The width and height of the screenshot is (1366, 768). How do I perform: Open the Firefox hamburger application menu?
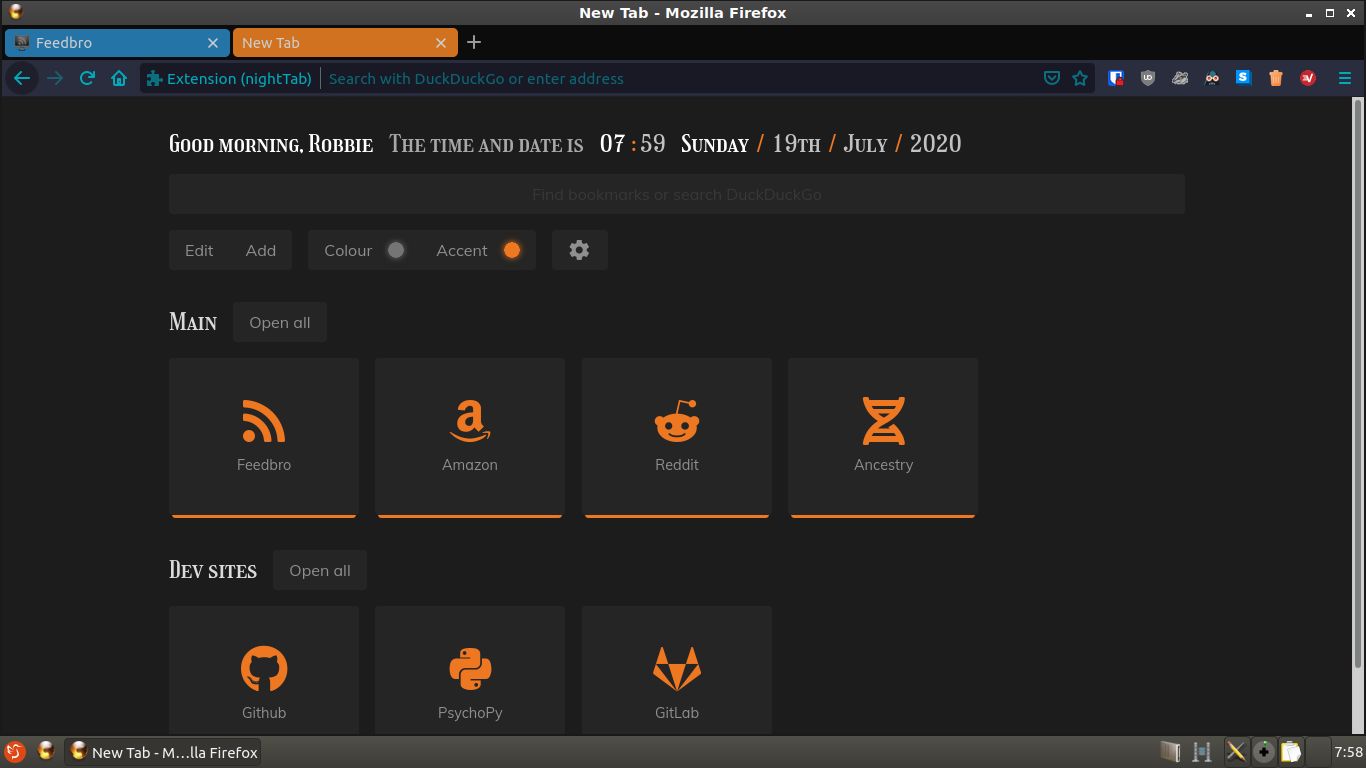click(x=1345, y=77)
